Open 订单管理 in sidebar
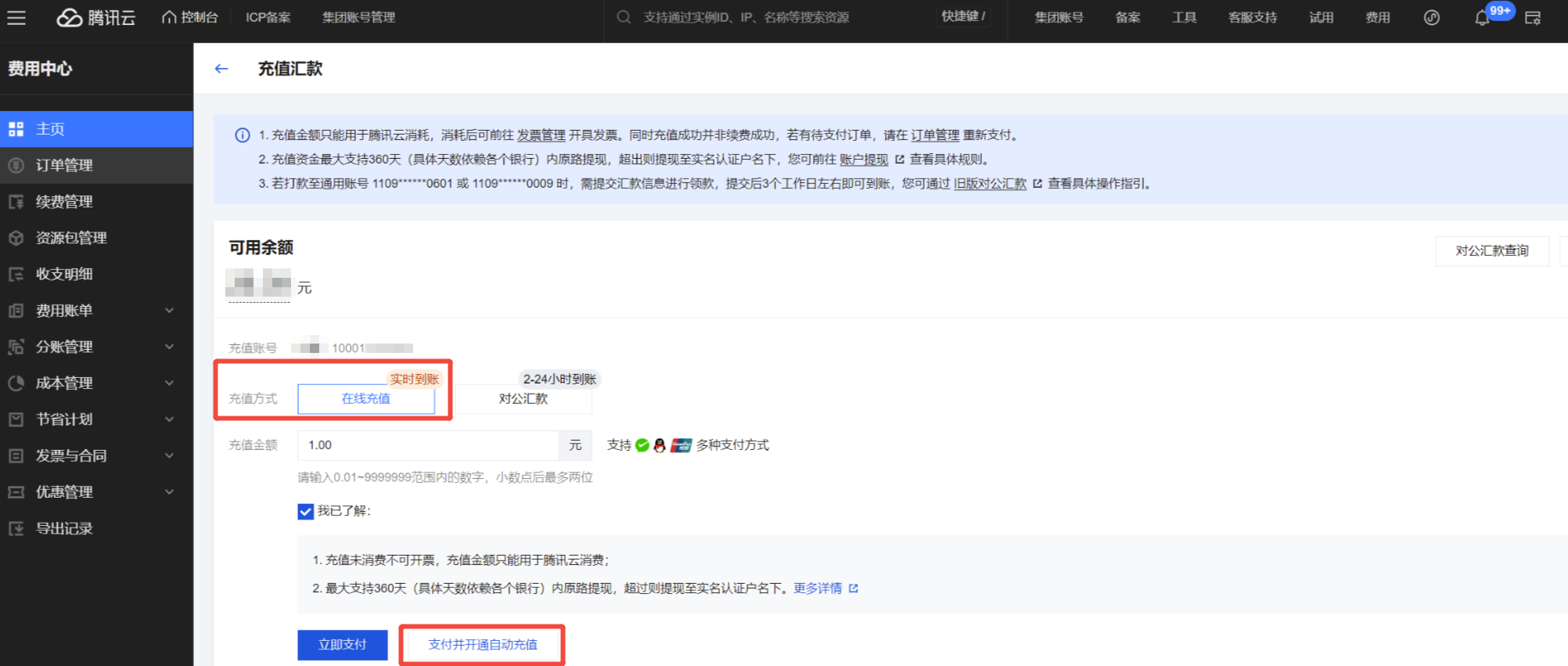The height and width of the screenshot is (666, 1568). click(64, 165)
